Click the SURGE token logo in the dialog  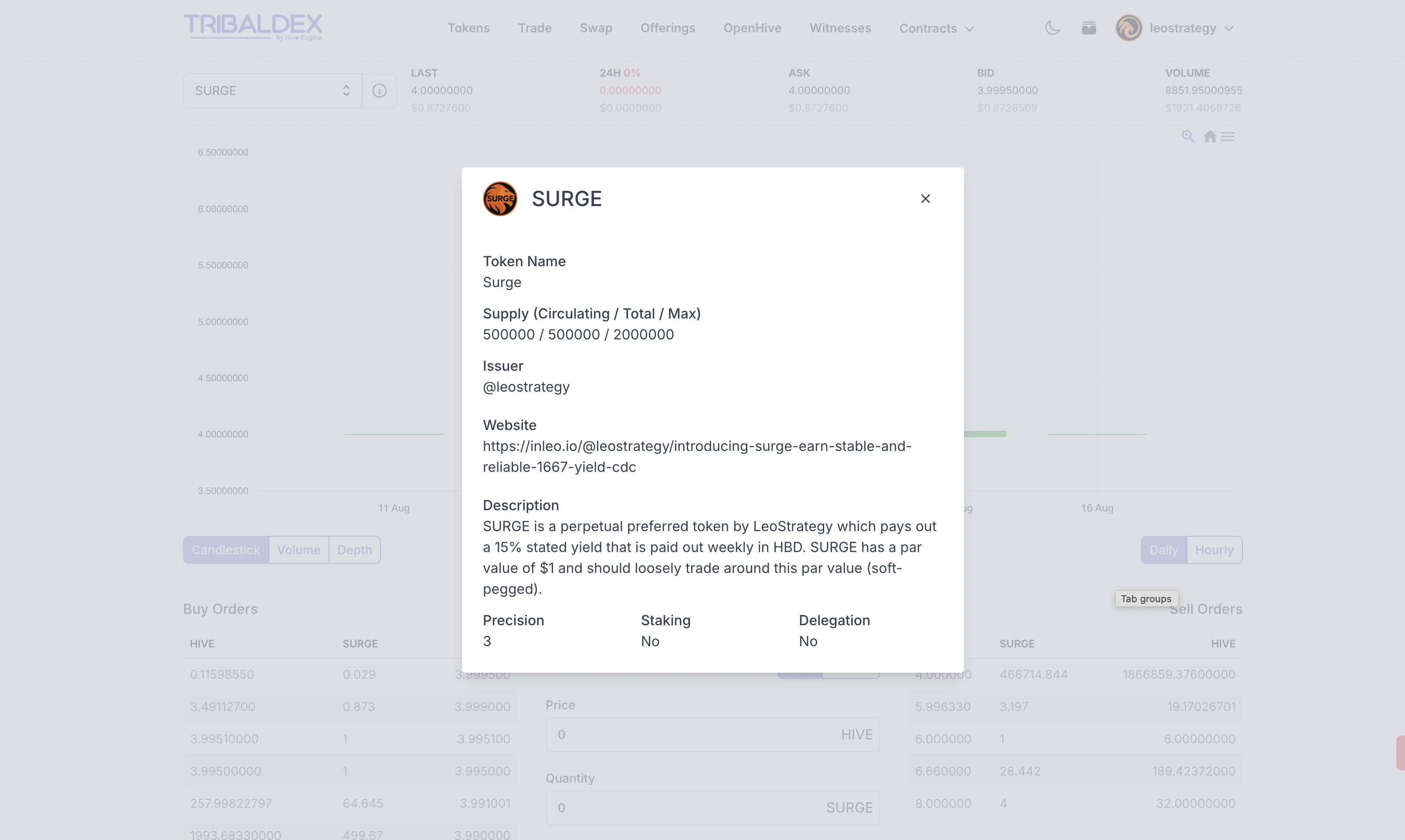500,199
